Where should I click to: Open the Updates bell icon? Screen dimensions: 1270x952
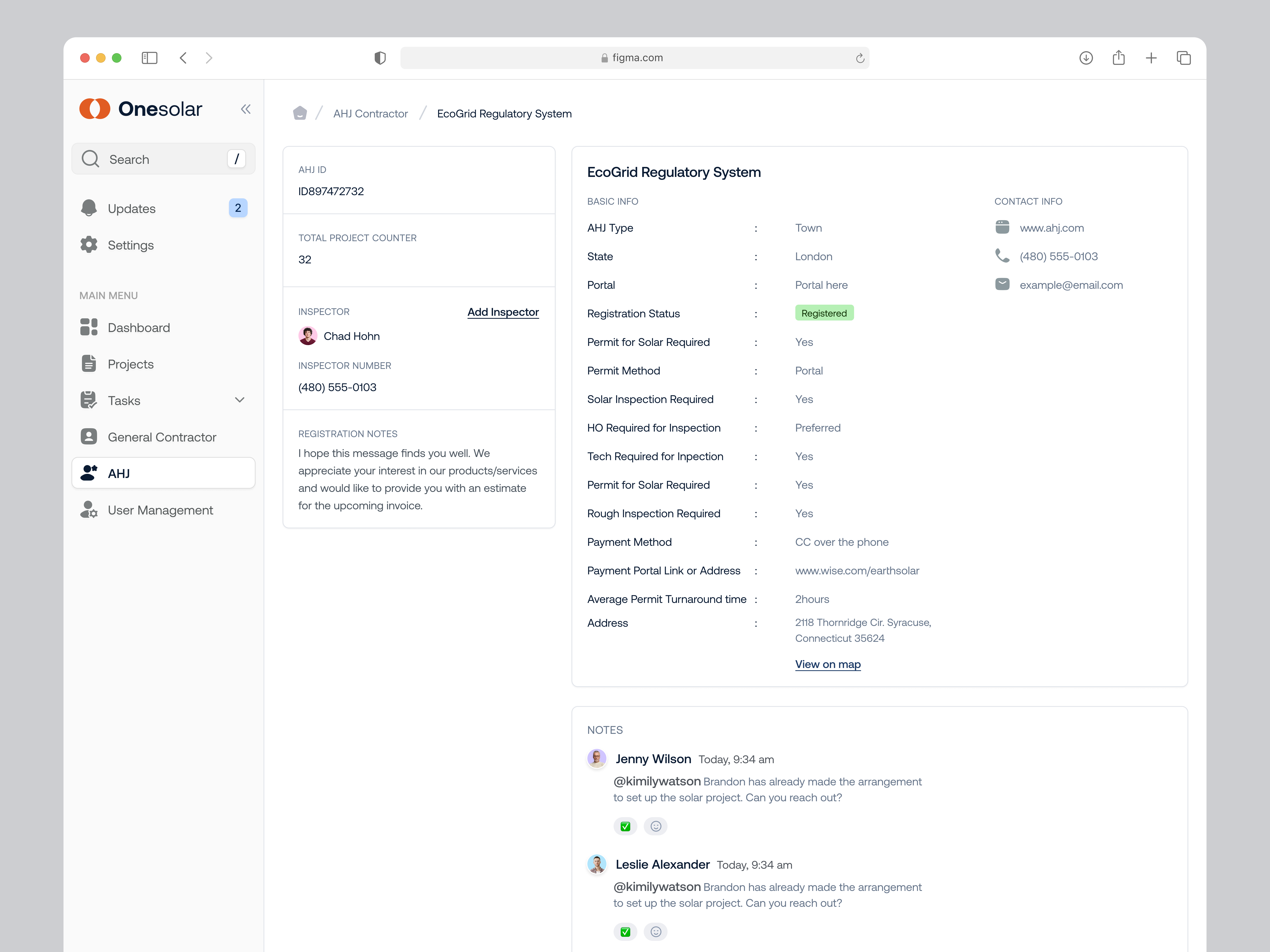pos(89,208)
